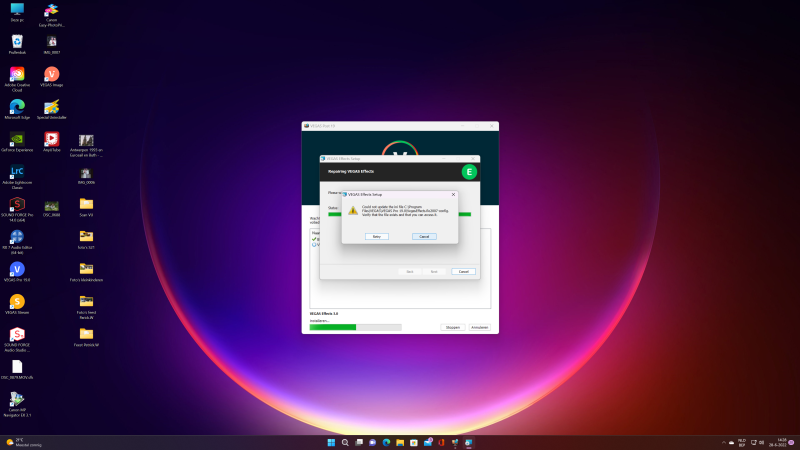
Task: Click Cancel in the error message box
Action: click(x=424, y=236)
